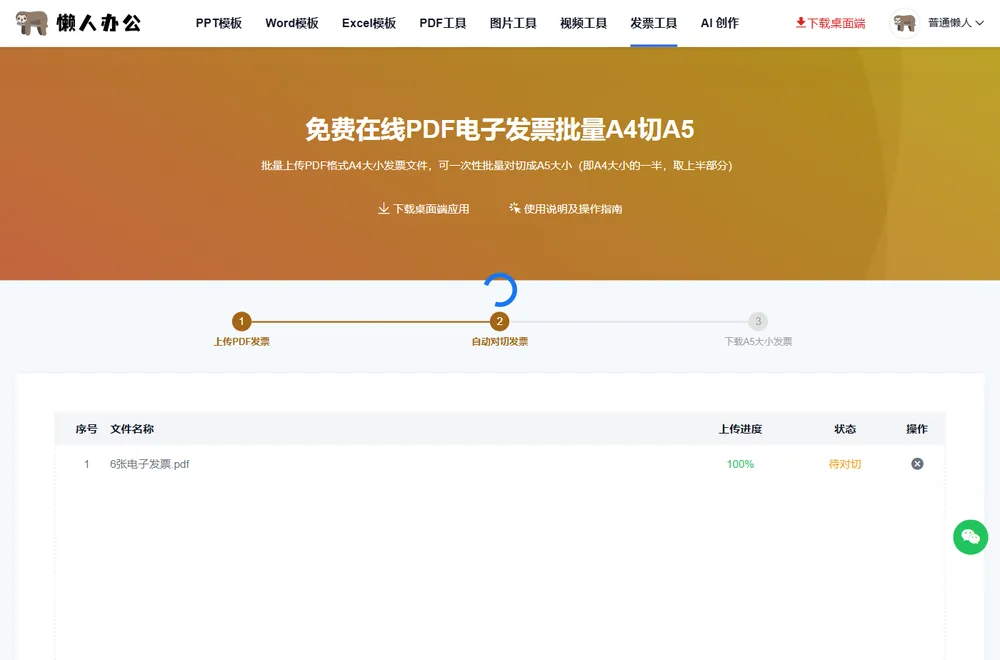Click the file name 6张电子发票.pdf
The width and height of the screenshot is (1000, 660).
tap(149, 464)
